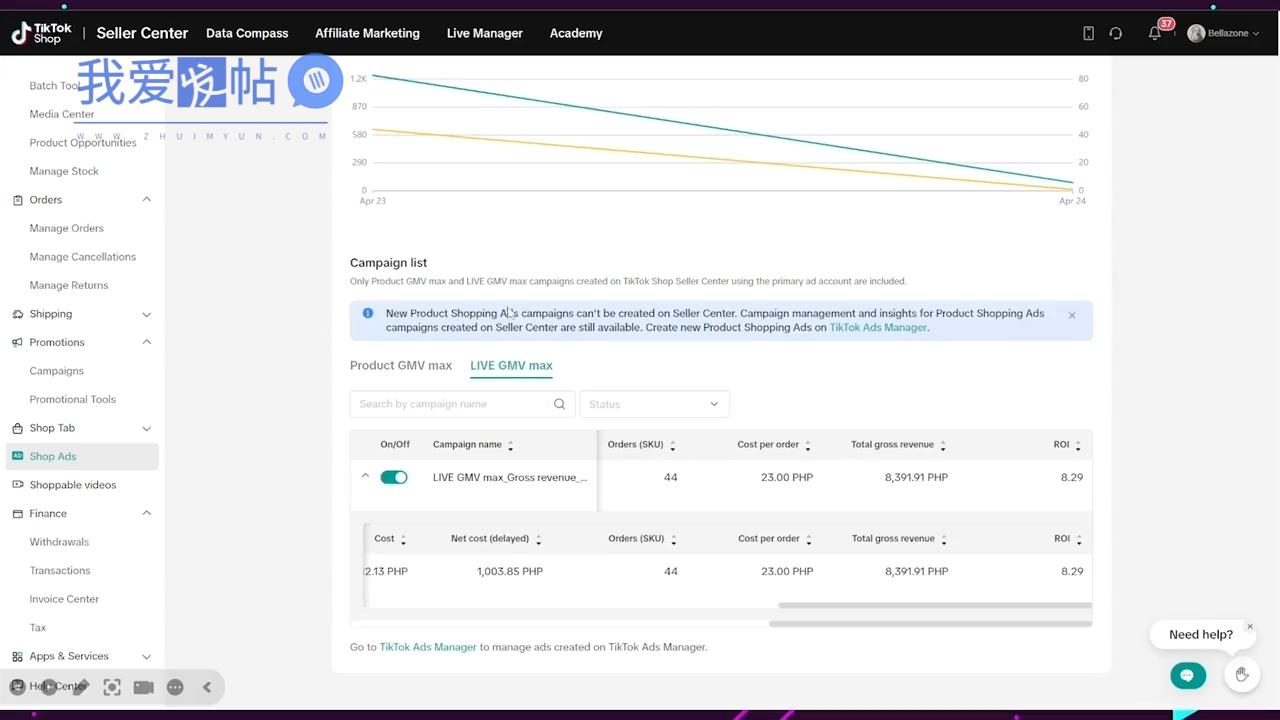Viewport: 1280px width, 720px height.
Task: Open Withdrawals under Finance
Action: point(59,542)
